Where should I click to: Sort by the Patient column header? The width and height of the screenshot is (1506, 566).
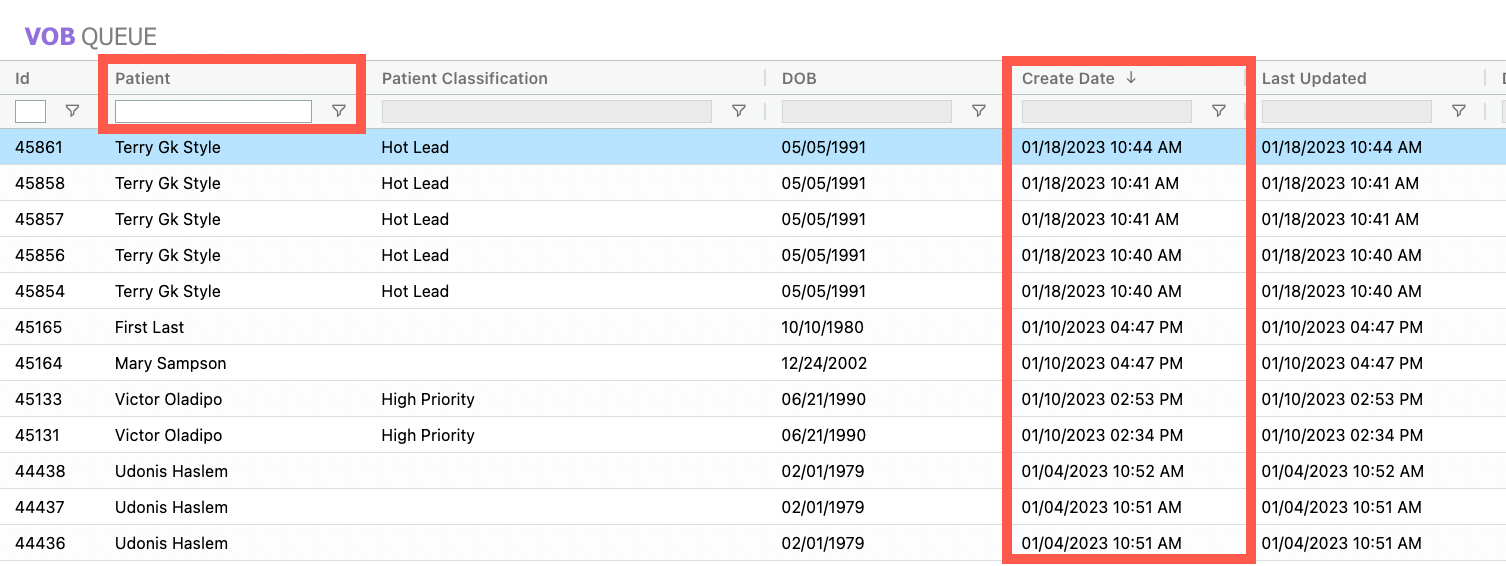(143, 78)
